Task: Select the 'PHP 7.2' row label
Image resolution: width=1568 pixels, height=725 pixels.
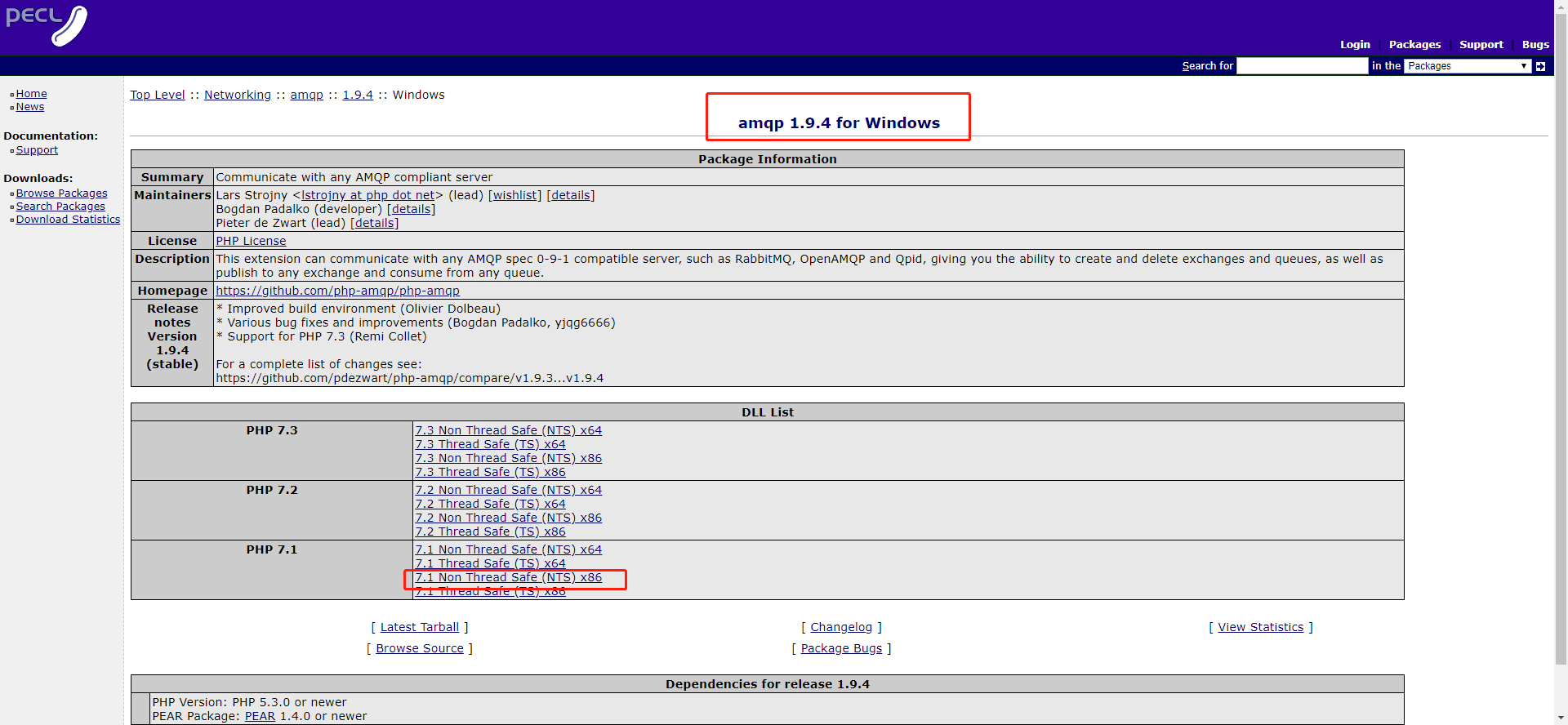Action: [272, 490]
